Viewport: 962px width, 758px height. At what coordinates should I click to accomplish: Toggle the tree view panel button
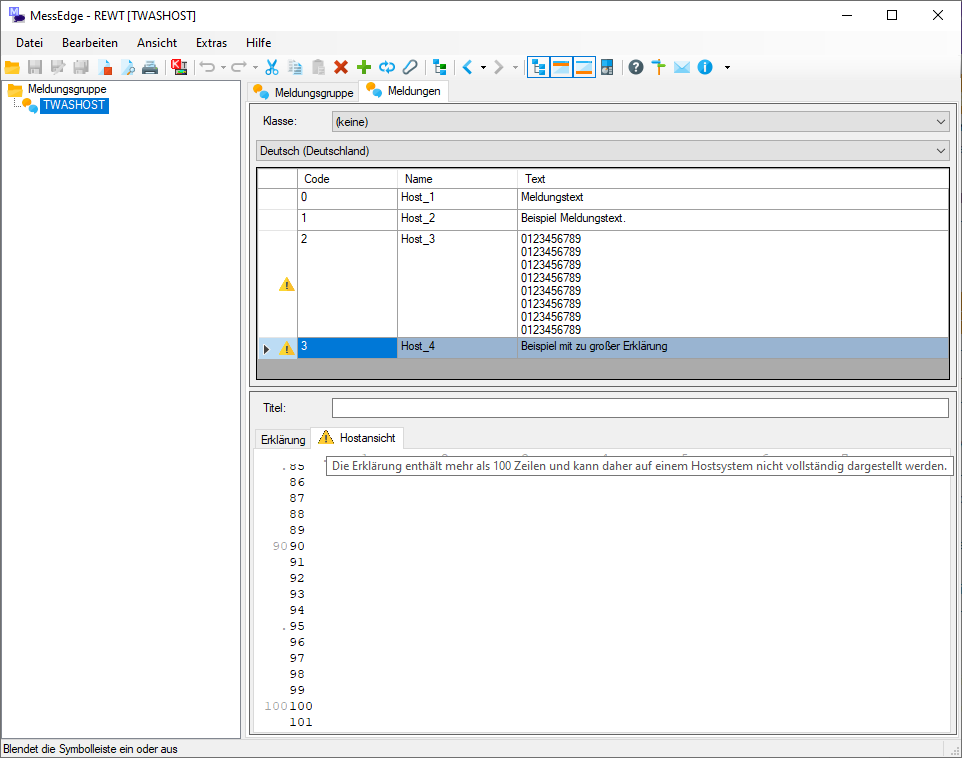point(539,67)
